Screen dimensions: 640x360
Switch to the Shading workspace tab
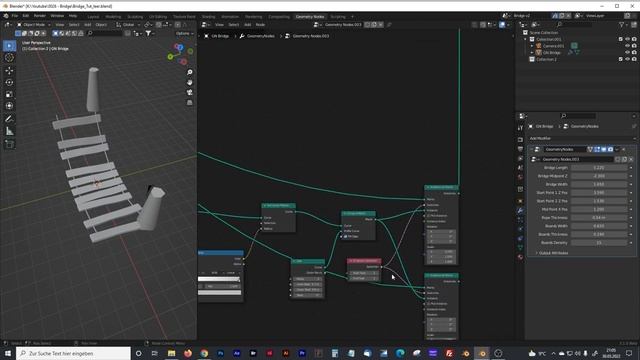click(208, 17)
